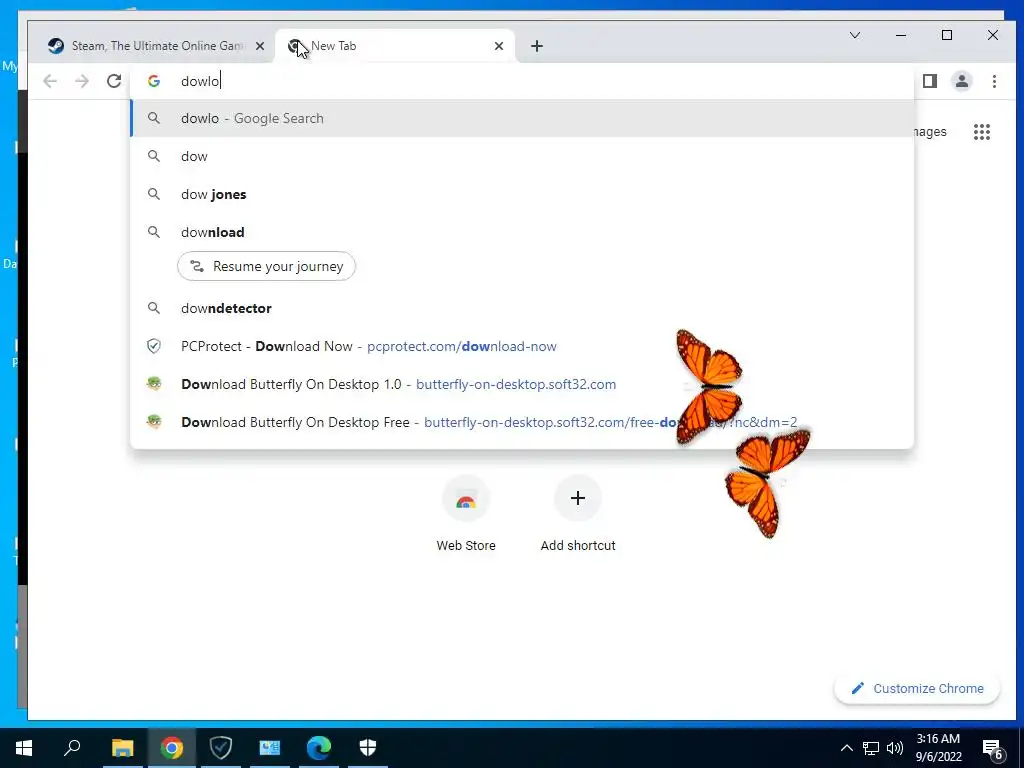
Task: Close the New Tab tab
Action: pyautogui.click(x=499, y=46)
